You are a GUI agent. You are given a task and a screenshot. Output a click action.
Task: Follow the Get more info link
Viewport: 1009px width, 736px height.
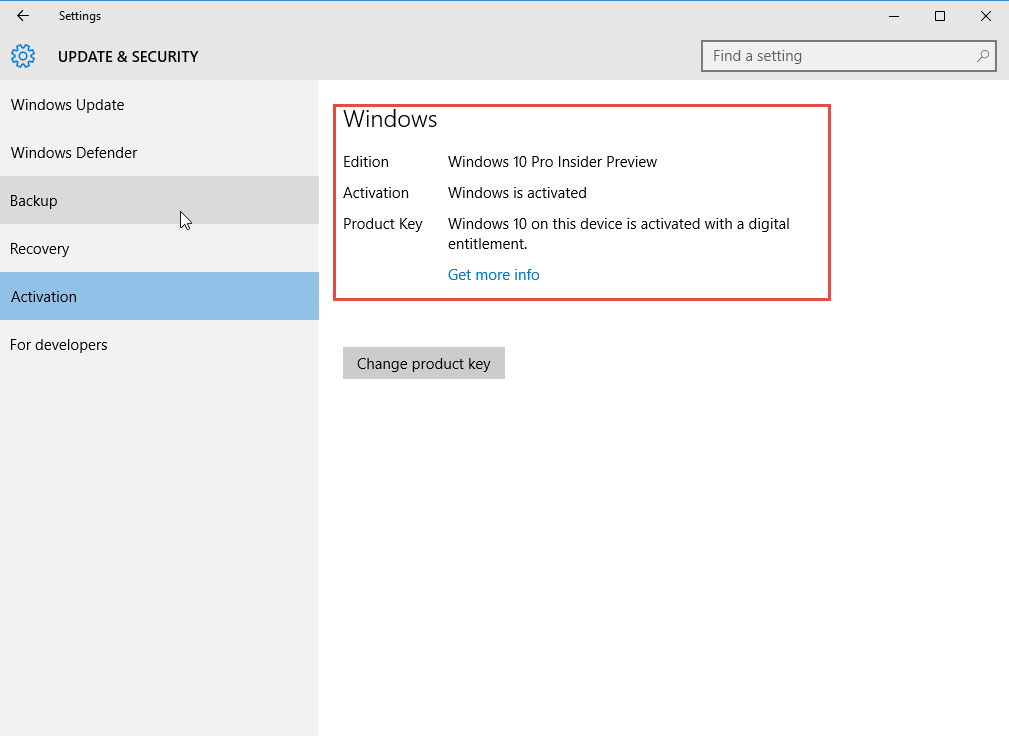tap(494, 275)
